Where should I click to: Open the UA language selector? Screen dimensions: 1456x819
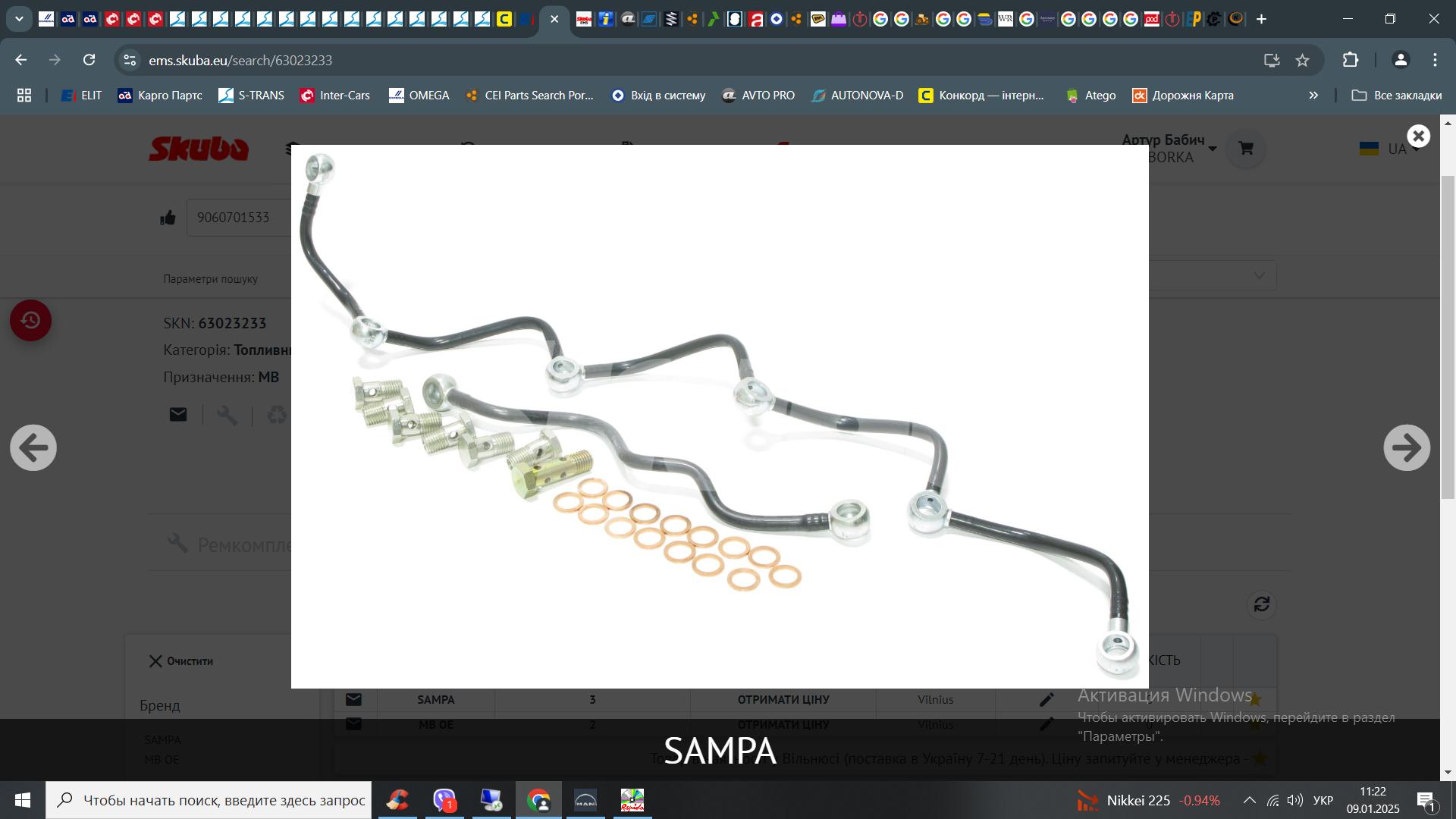click(1391, 149)
